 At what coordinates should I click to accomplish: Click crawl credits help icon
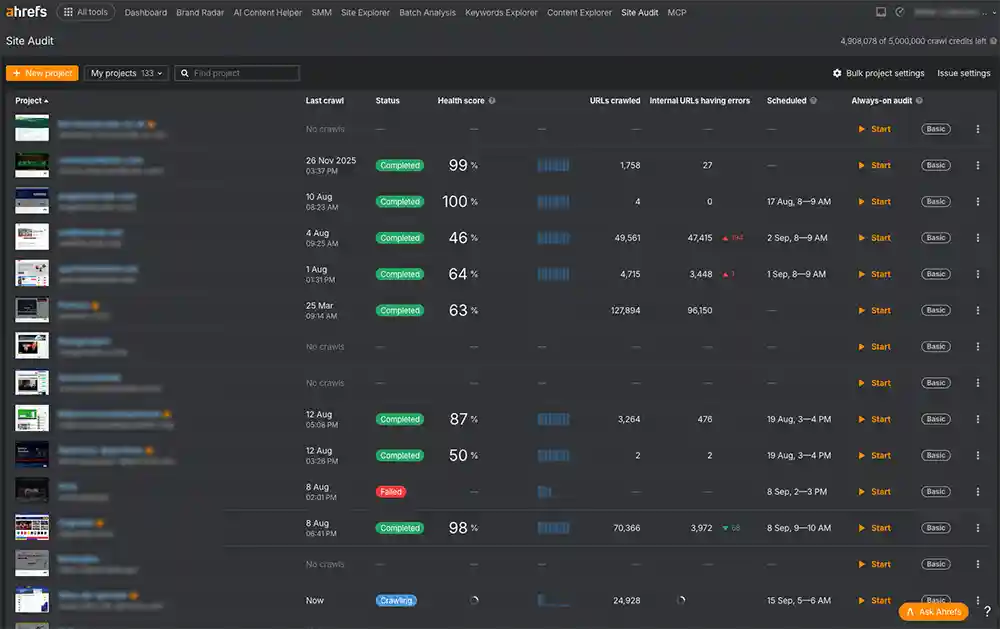pos(993,41)
